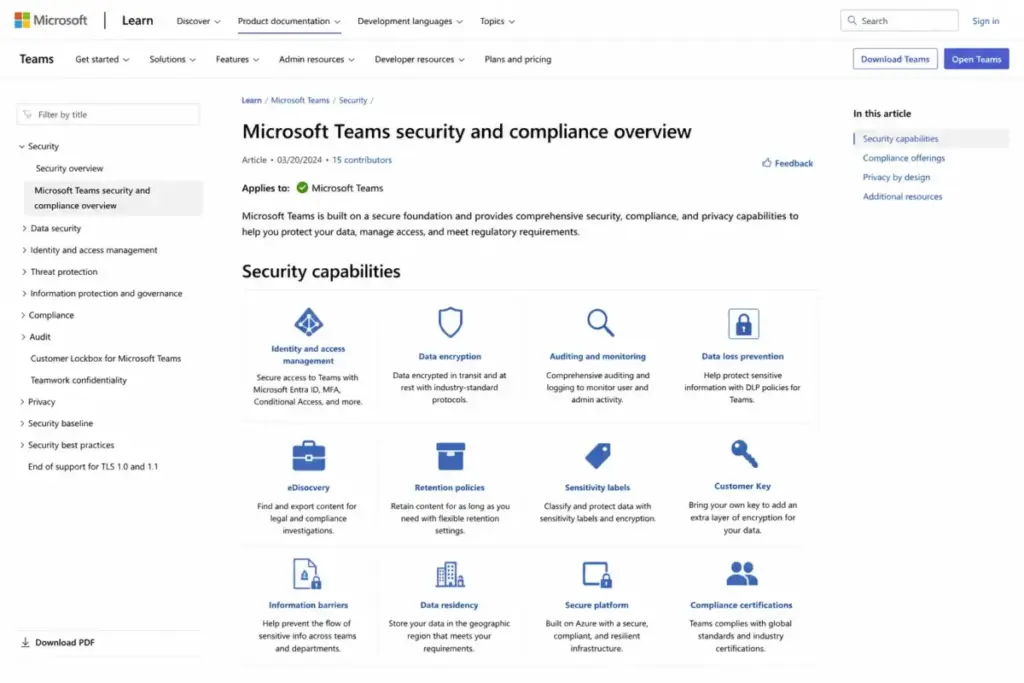Click the Information barriers document lock icon
Screen dimensions: 1024x683
pos(307,574)
